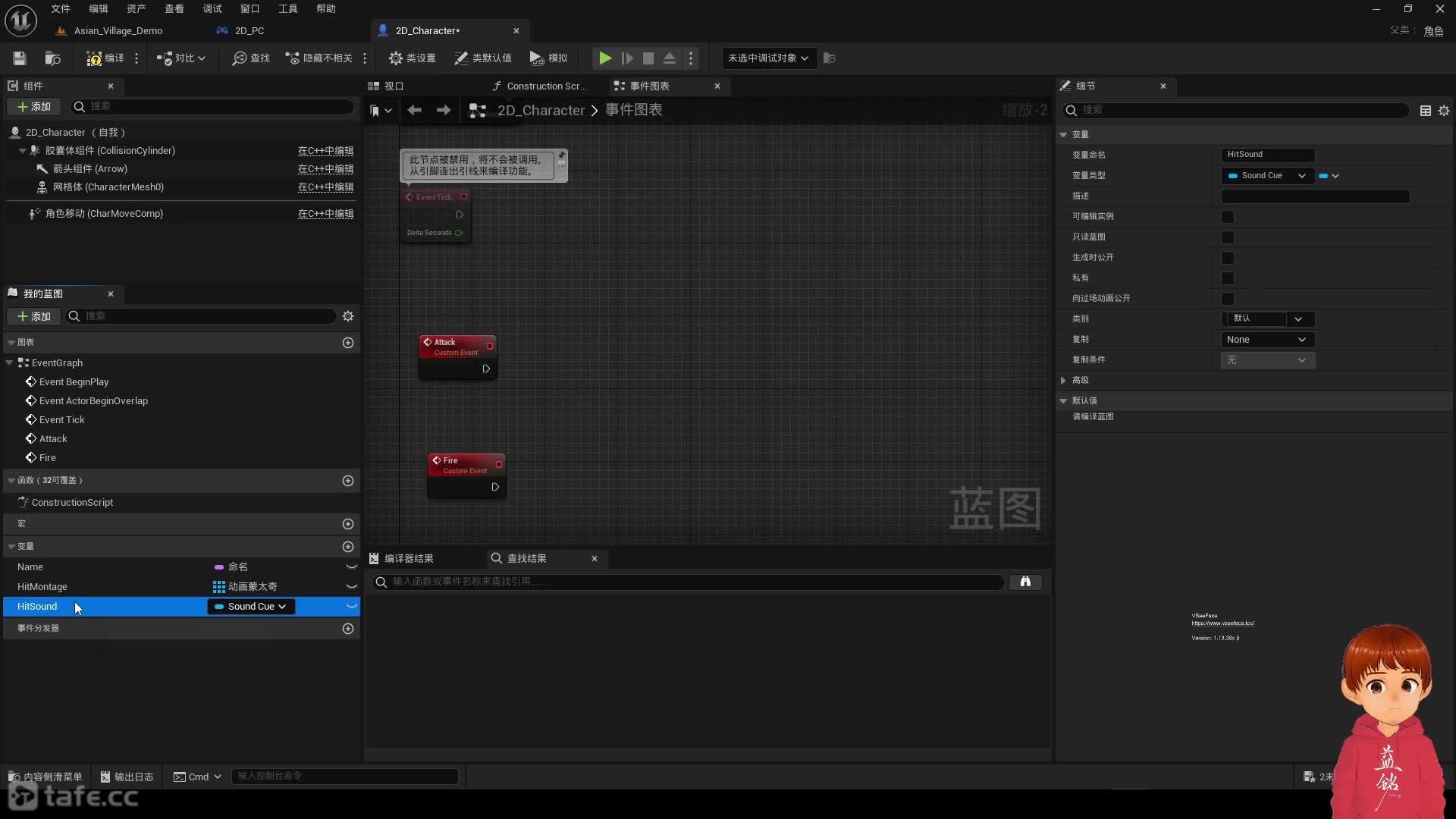Collapse the EventGraph tree item
This screenshot has height=819, width=1456.
(10, 364)
